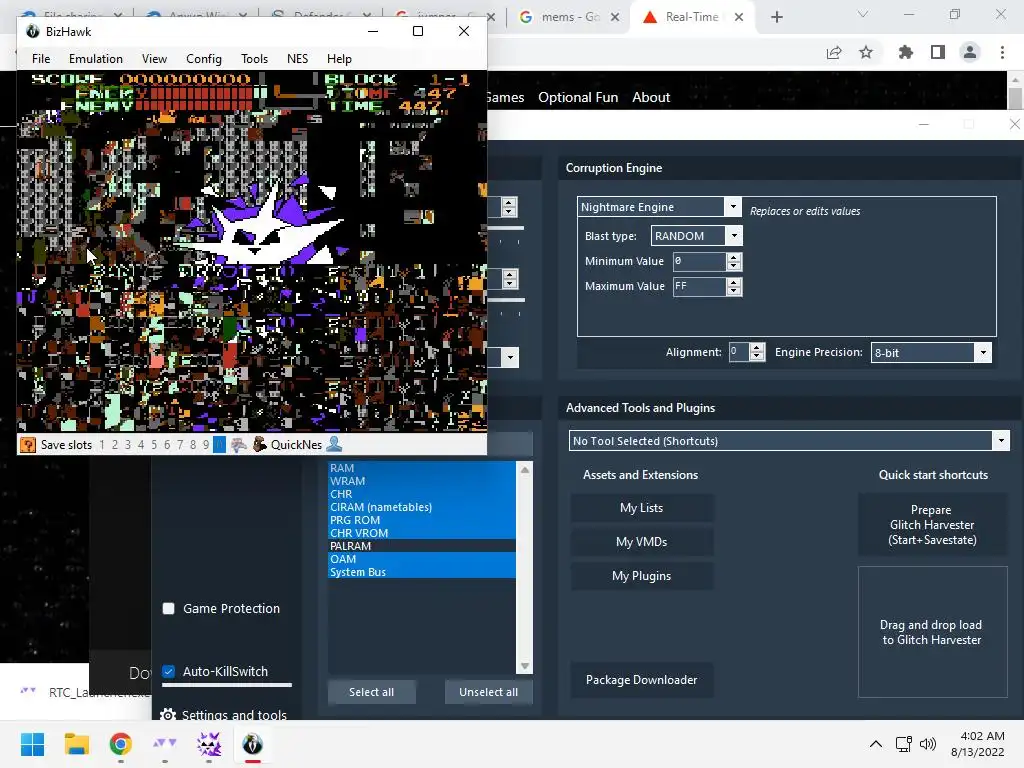1024x768 pixels.
Task: Open the Config menu in BizHawk
Action: 204,59
